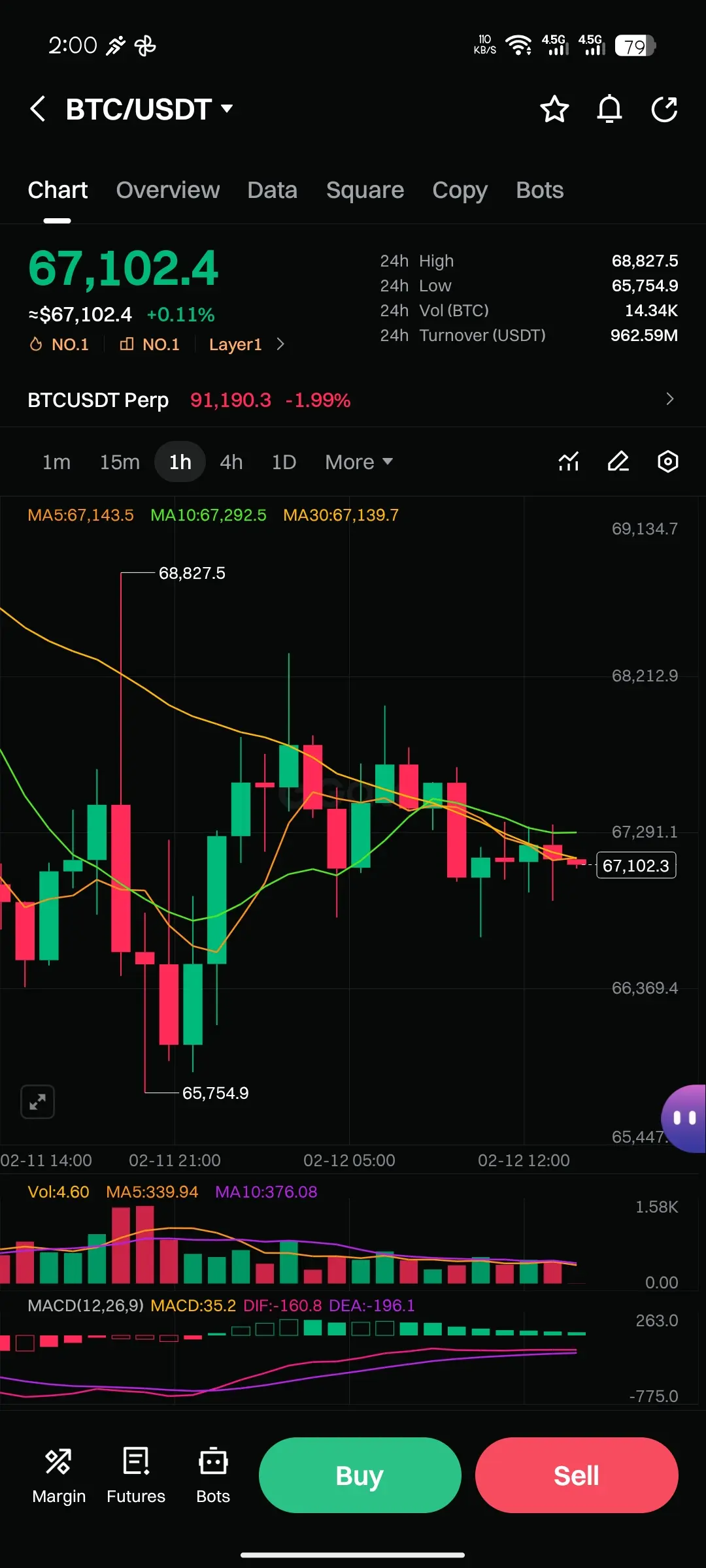
Task: Add BTC/USDT to favorites with star icon
Action: click(x=554, y=109)
